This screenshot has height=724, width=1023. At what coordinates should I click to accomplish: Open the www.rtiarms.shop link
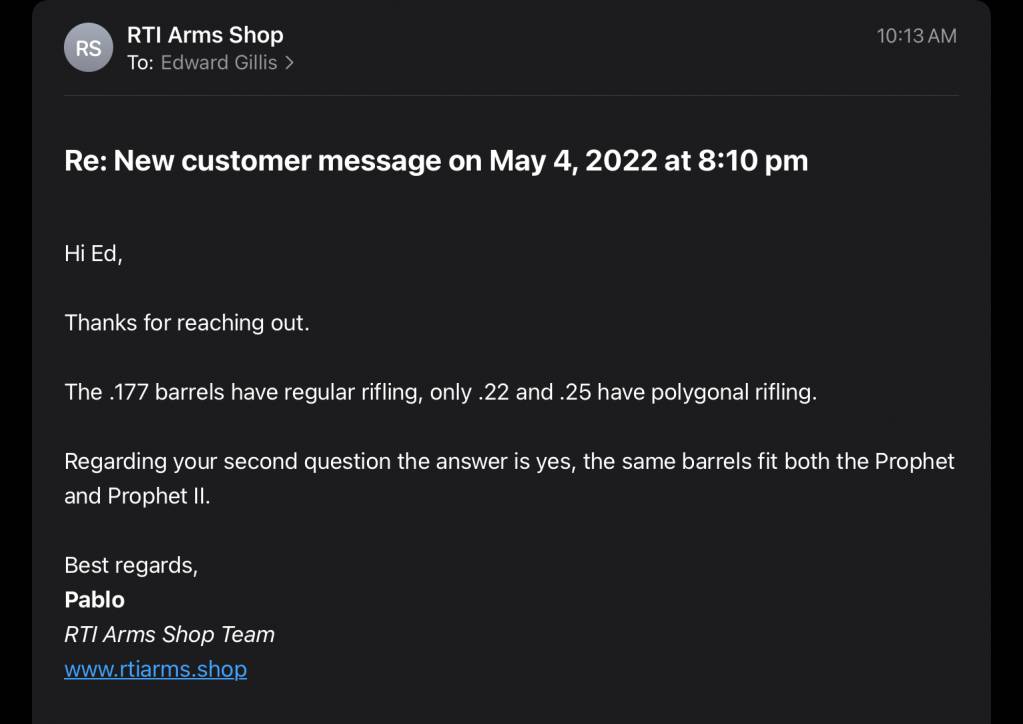point(155,669)
